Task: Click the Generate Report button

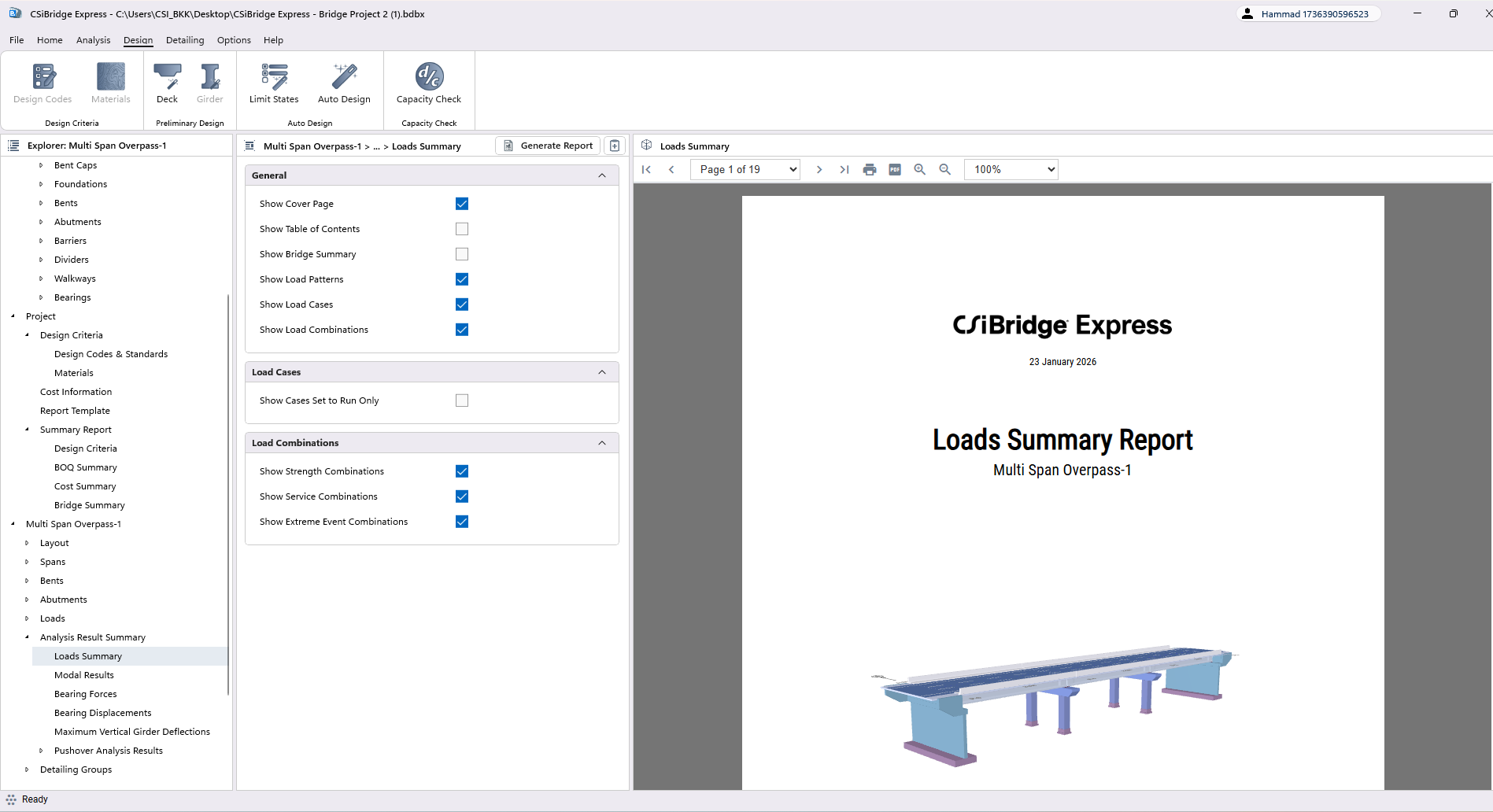Action: [x=548, y=146]
